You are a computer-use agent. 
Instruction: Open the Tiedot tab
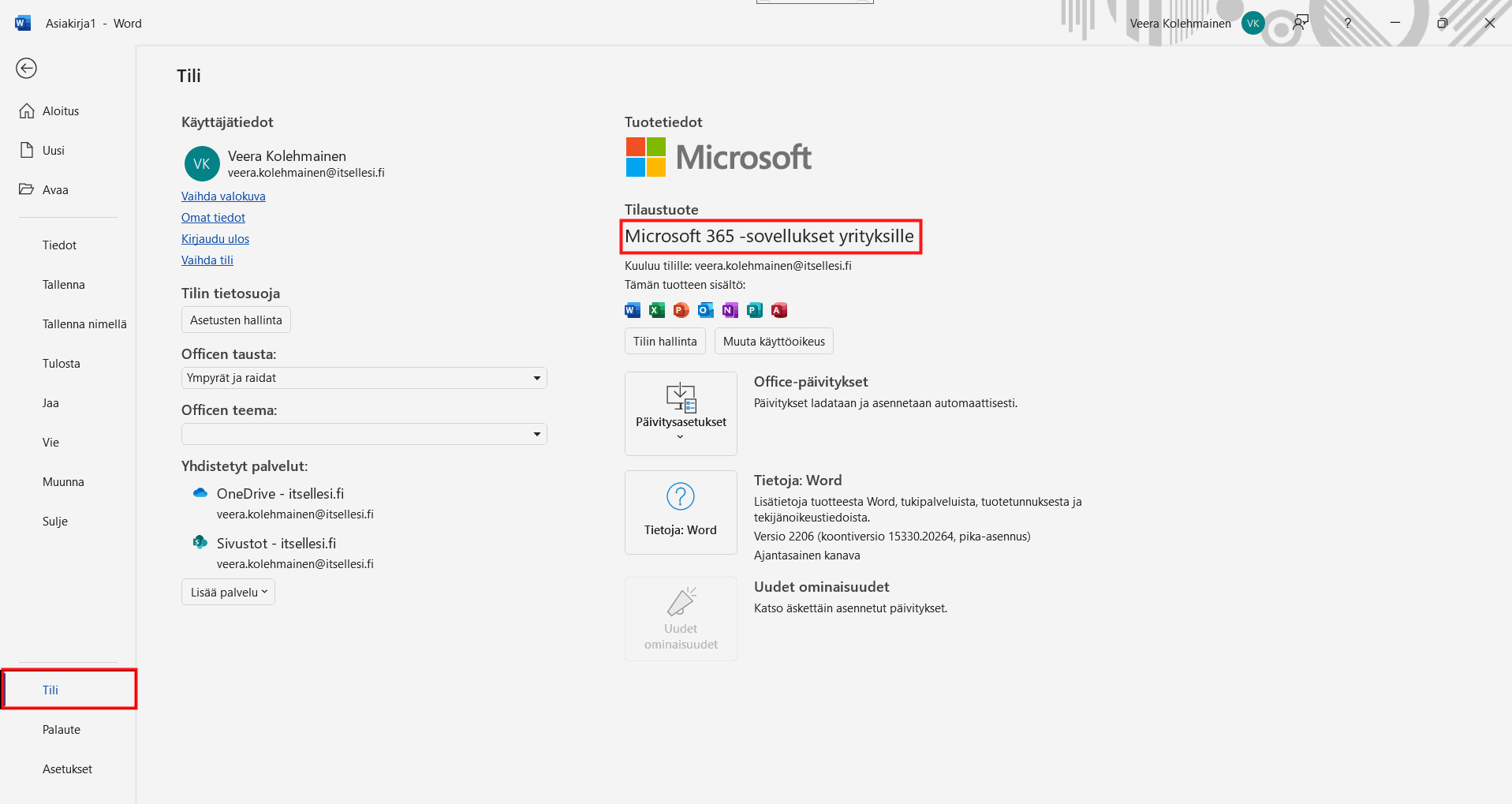(x=59, y=245)
